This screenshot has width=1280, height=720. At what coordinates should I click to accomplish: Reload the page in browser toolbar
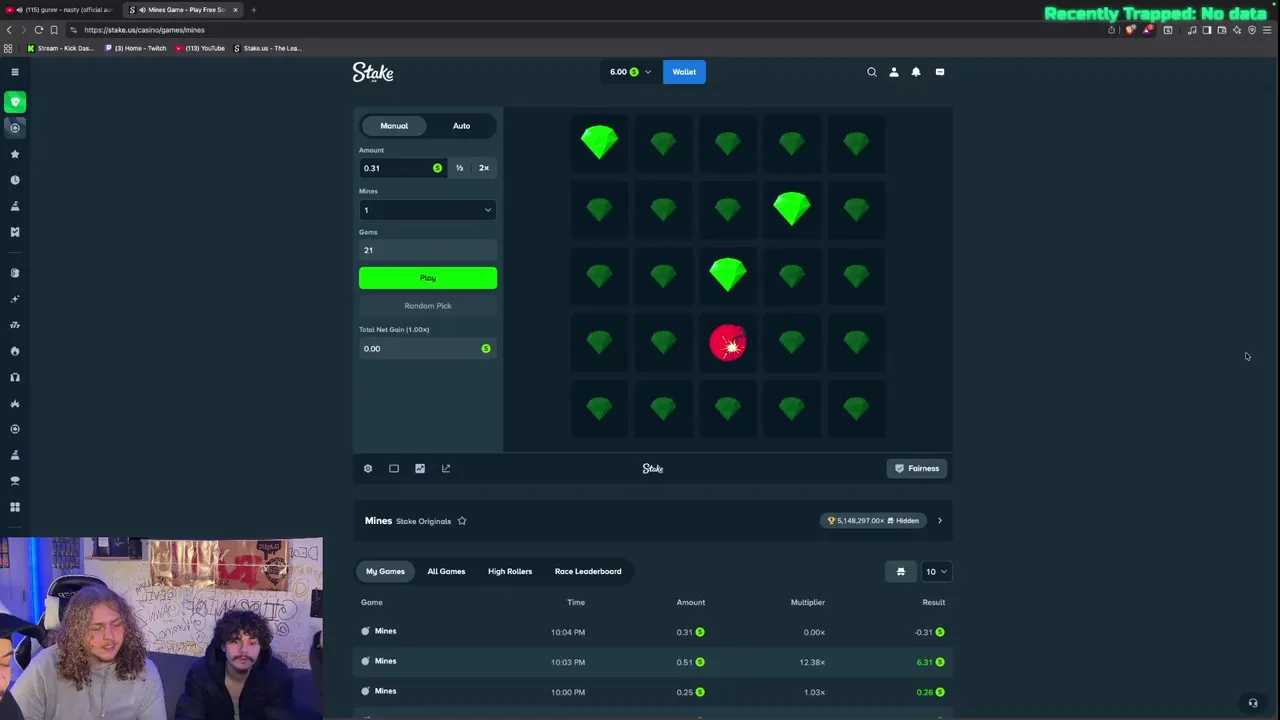39,30
